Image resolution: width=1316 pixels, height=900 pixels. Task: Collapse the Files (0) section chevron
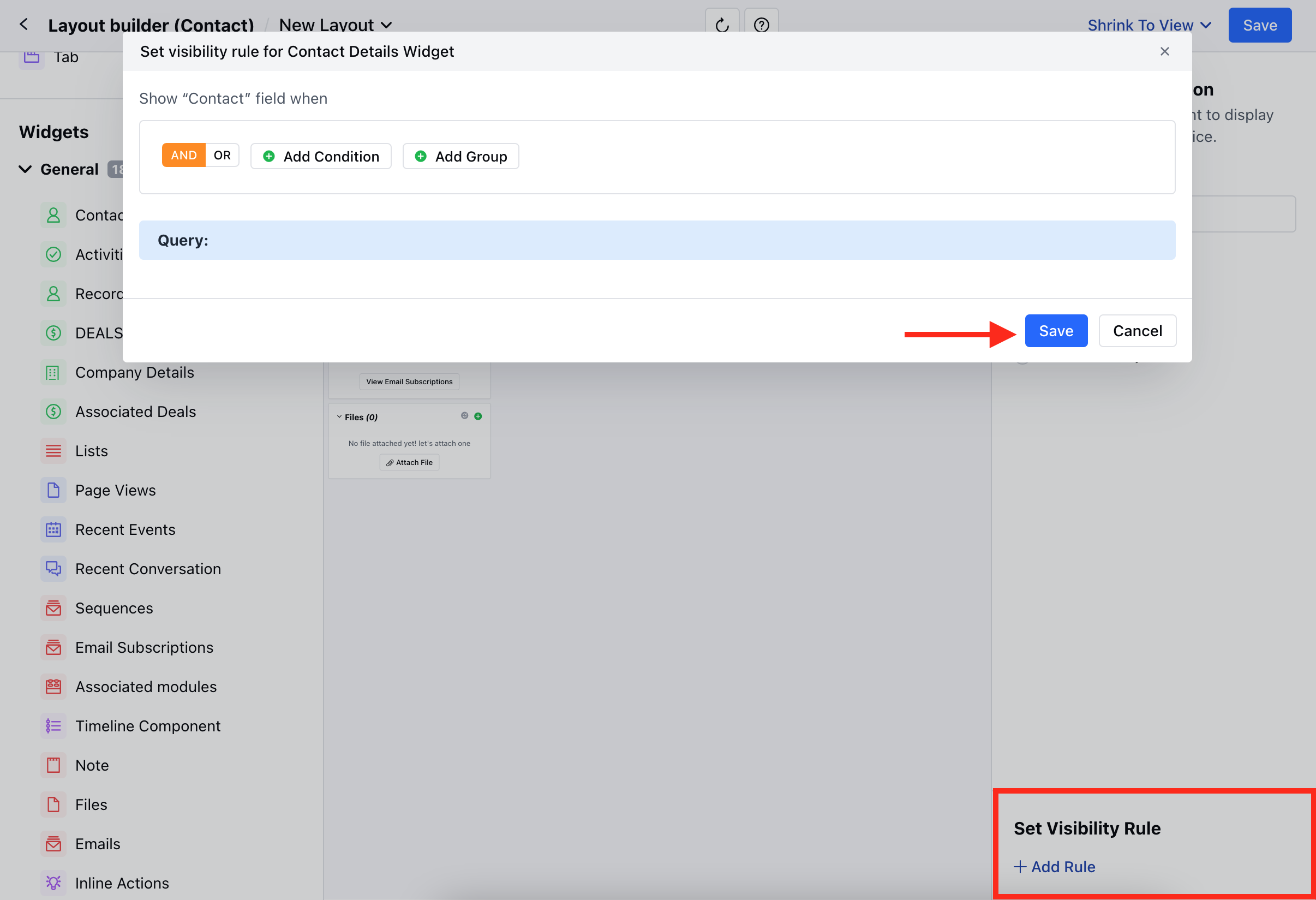(339, 417)
